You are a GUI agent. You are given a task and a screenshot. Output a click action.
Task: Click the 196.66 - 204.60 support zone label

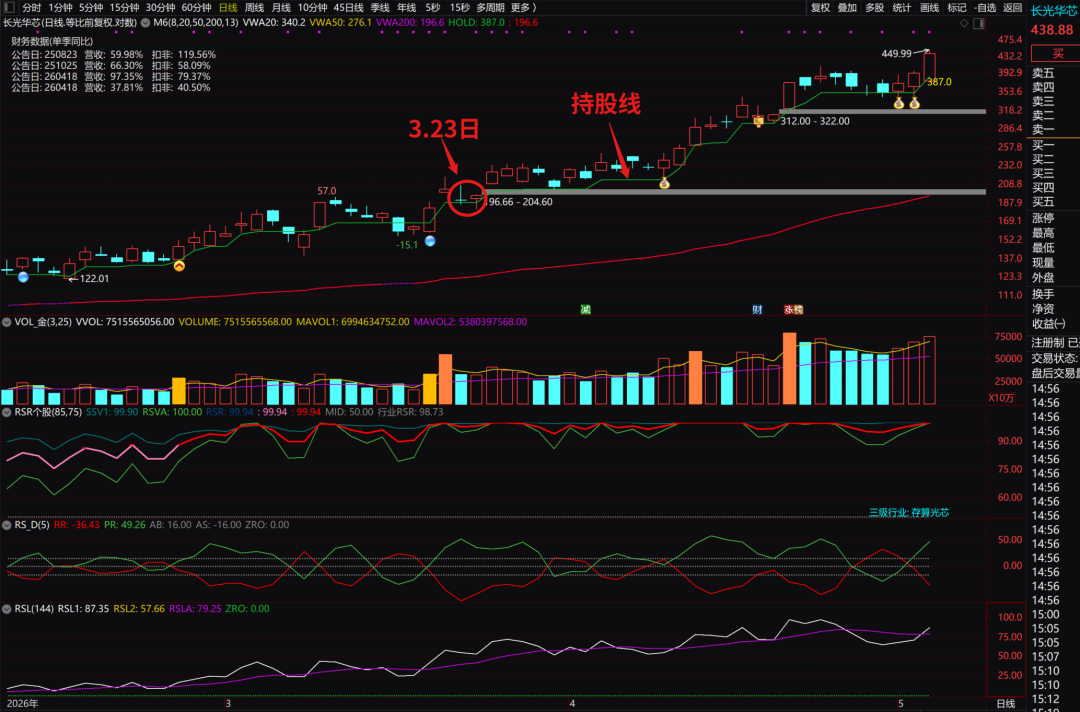[519, 202]
